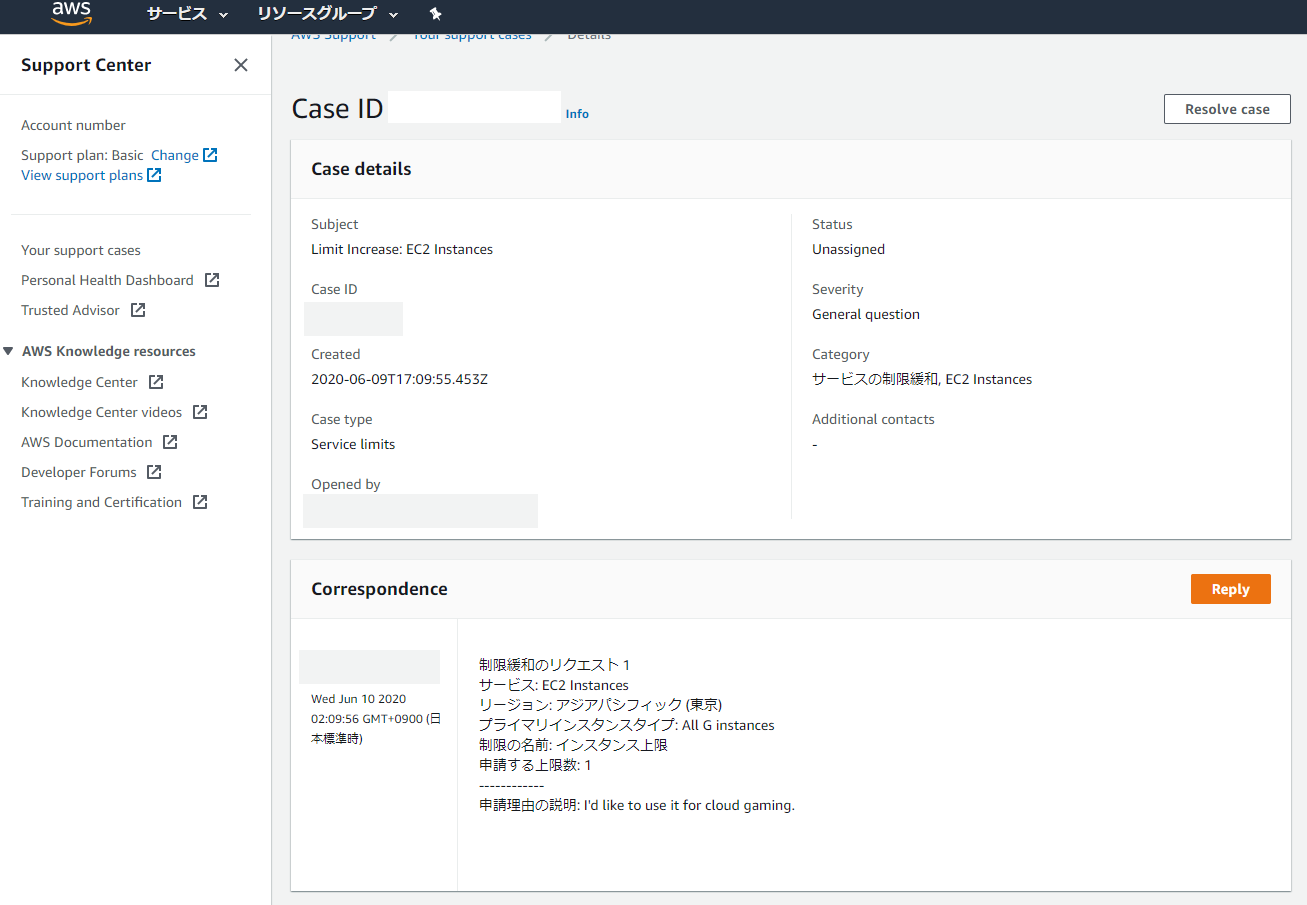Click the Correspondence heading
Image resolution: width=1307 pixels, height=905 pixels.
(x=379, y=589)
